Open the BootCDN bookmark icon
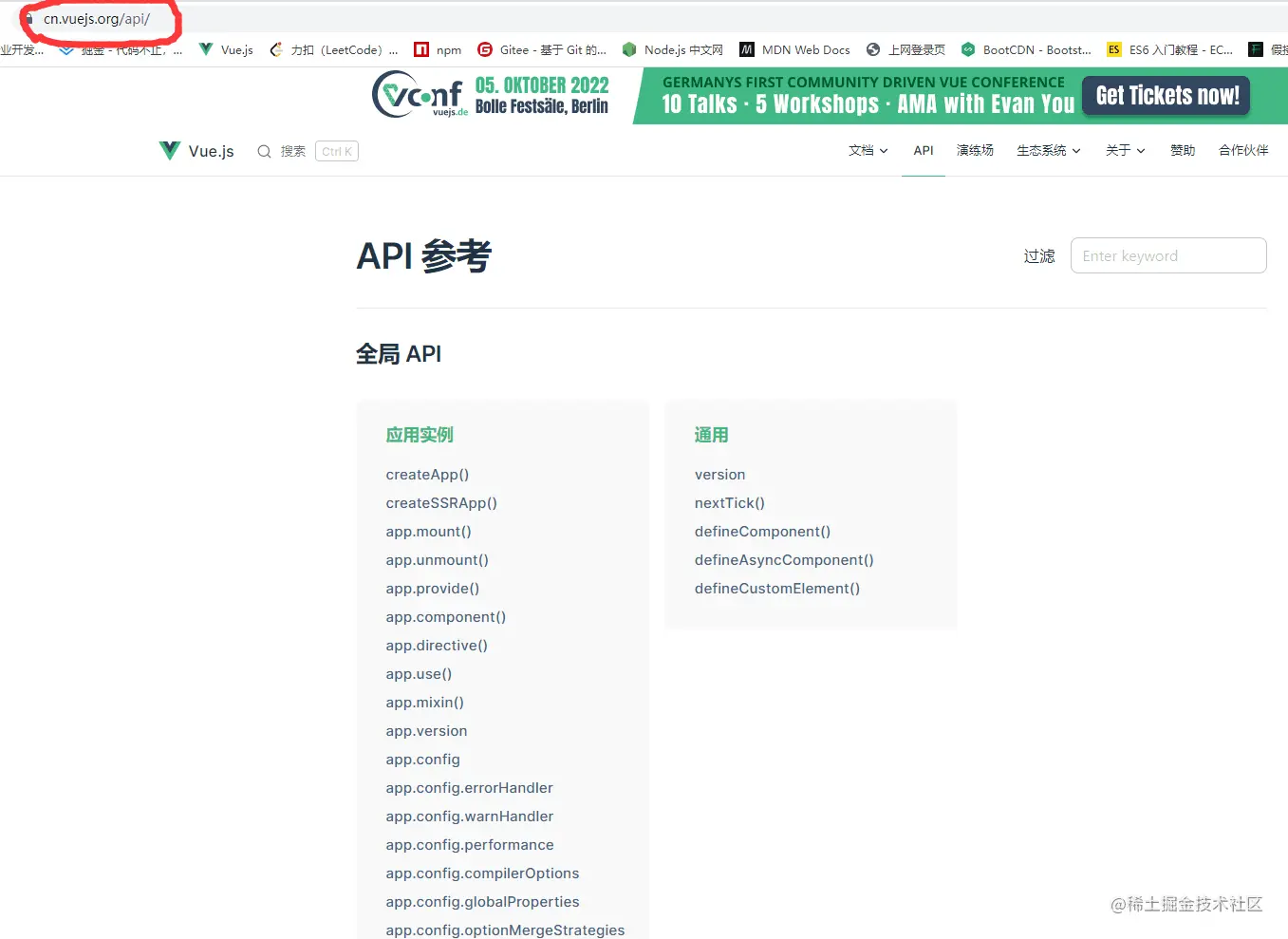This screenshot has height=939, width=1288. (x=967, y=48)
